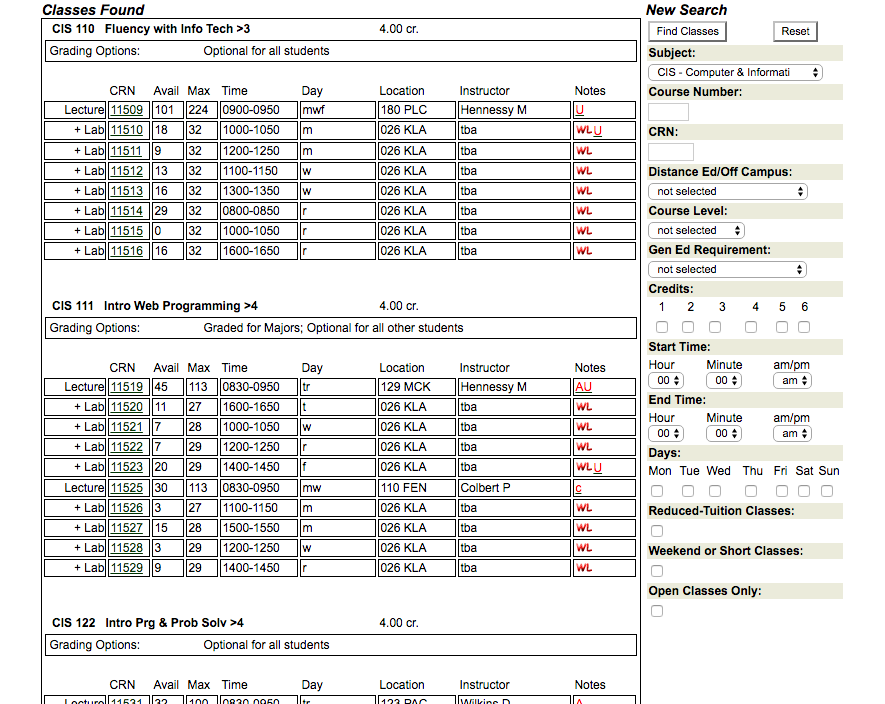Click instructor Colbert P cell
The width and height of the screenshot is (885, 704).
coord(514,488)
